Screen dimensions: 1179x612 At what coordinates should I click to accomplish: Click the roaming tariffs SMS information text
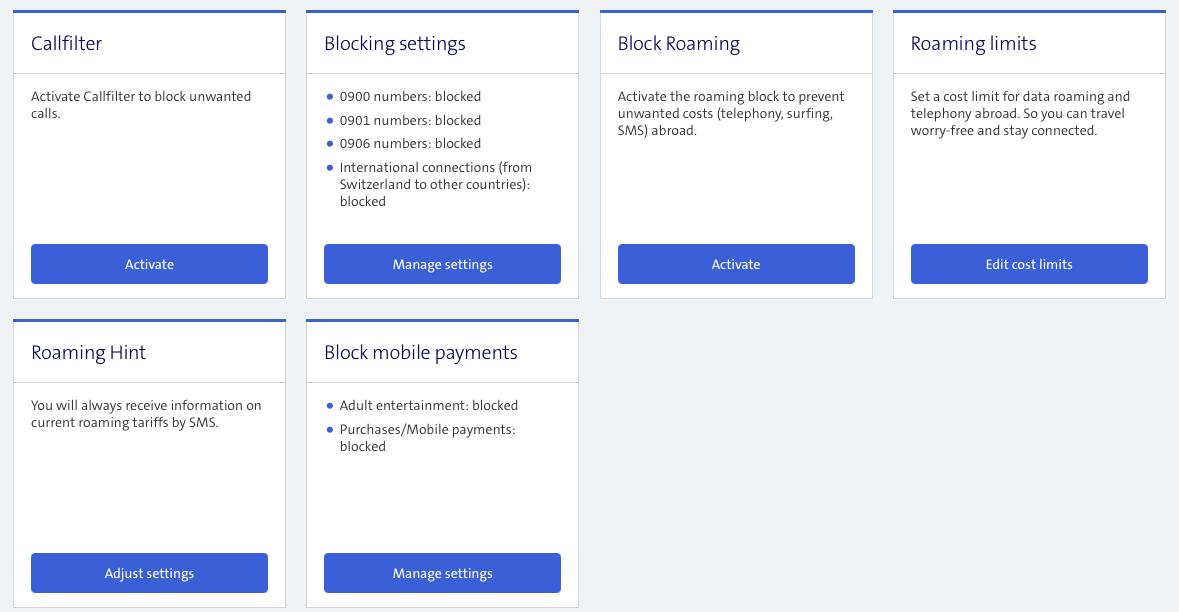[x=146, y=414]
